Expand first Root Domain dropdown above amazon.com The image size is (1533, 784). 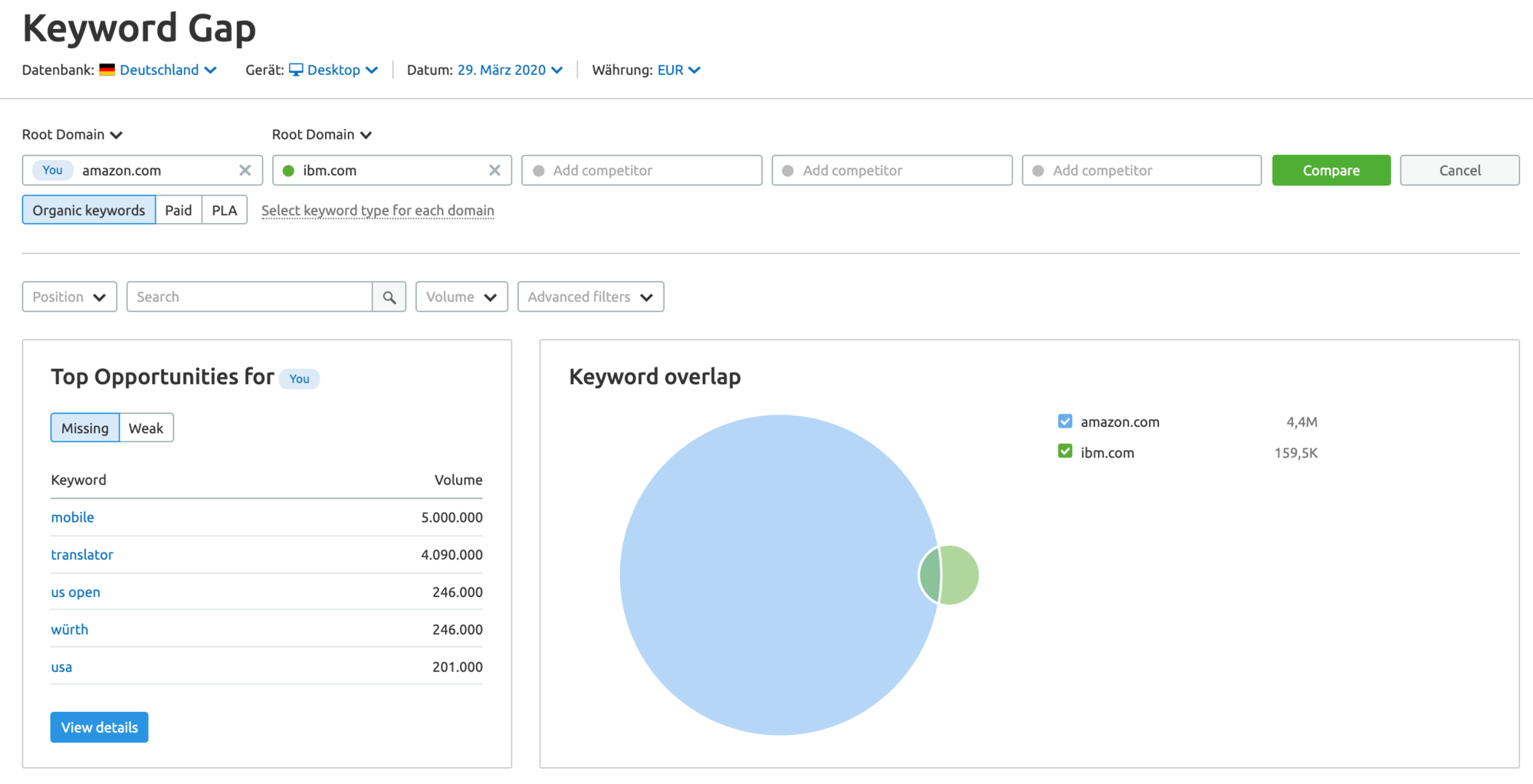tap(72, 135)
